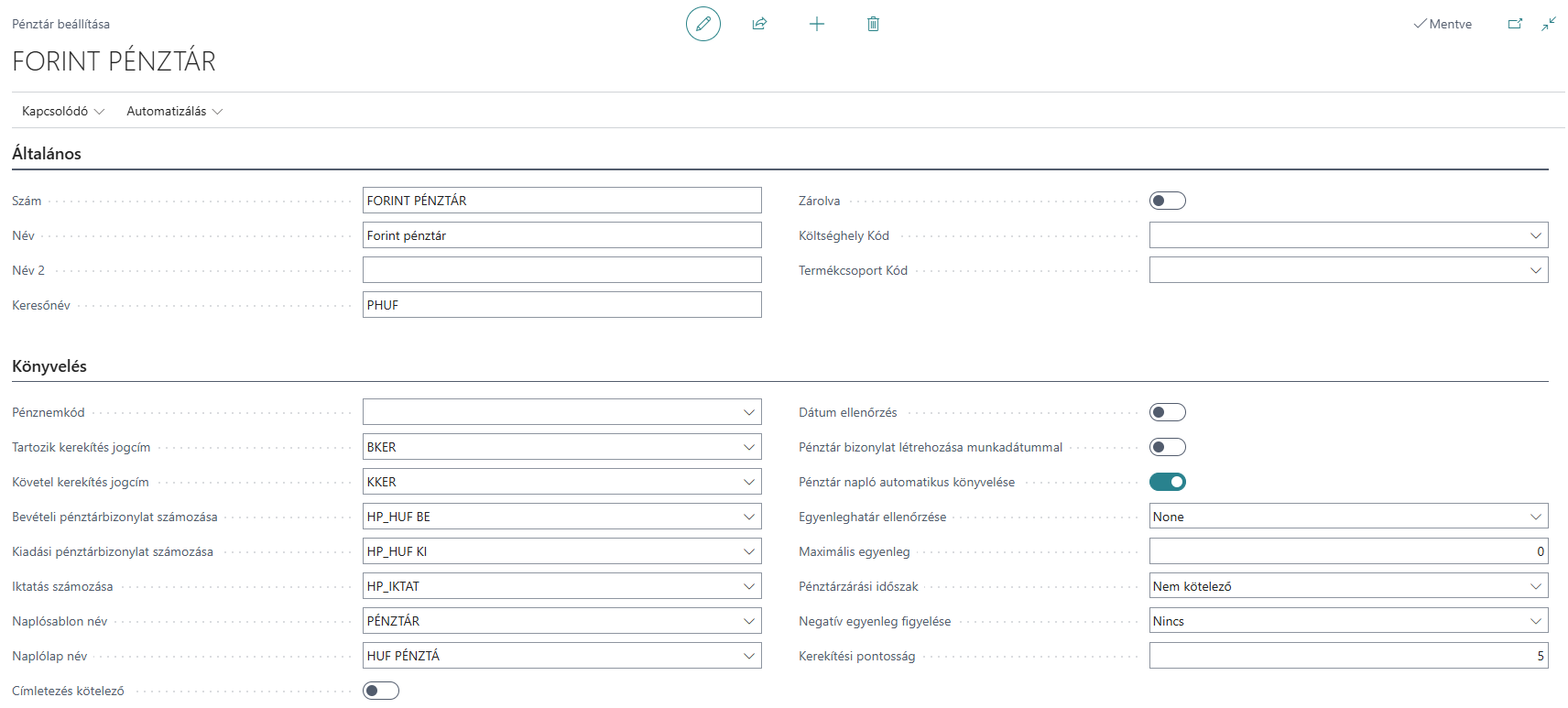Enable the Dátum ellenőrzés switch
Screen dimensions: 1568x708
(1168, 412)
